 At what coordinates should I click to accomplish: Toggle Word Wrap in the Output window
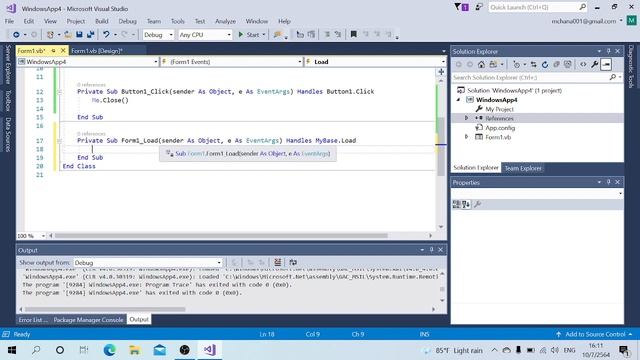tap(293, 262)
